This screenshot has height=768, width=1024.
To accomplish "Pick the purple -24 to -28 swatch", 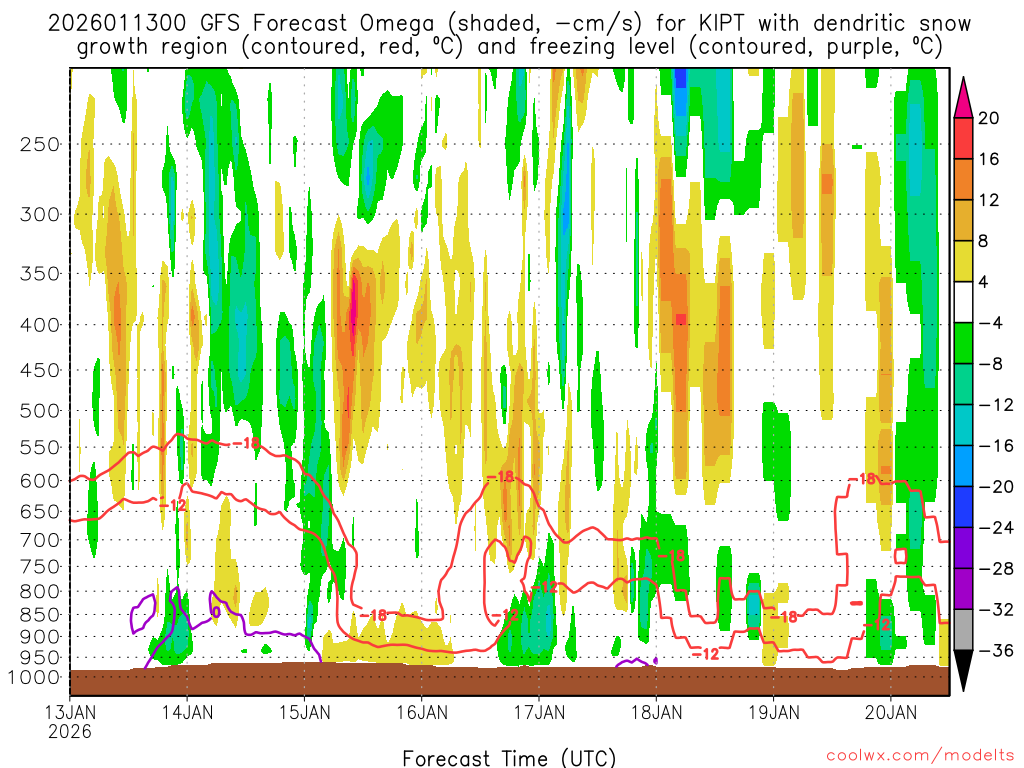I will (963, 548).
